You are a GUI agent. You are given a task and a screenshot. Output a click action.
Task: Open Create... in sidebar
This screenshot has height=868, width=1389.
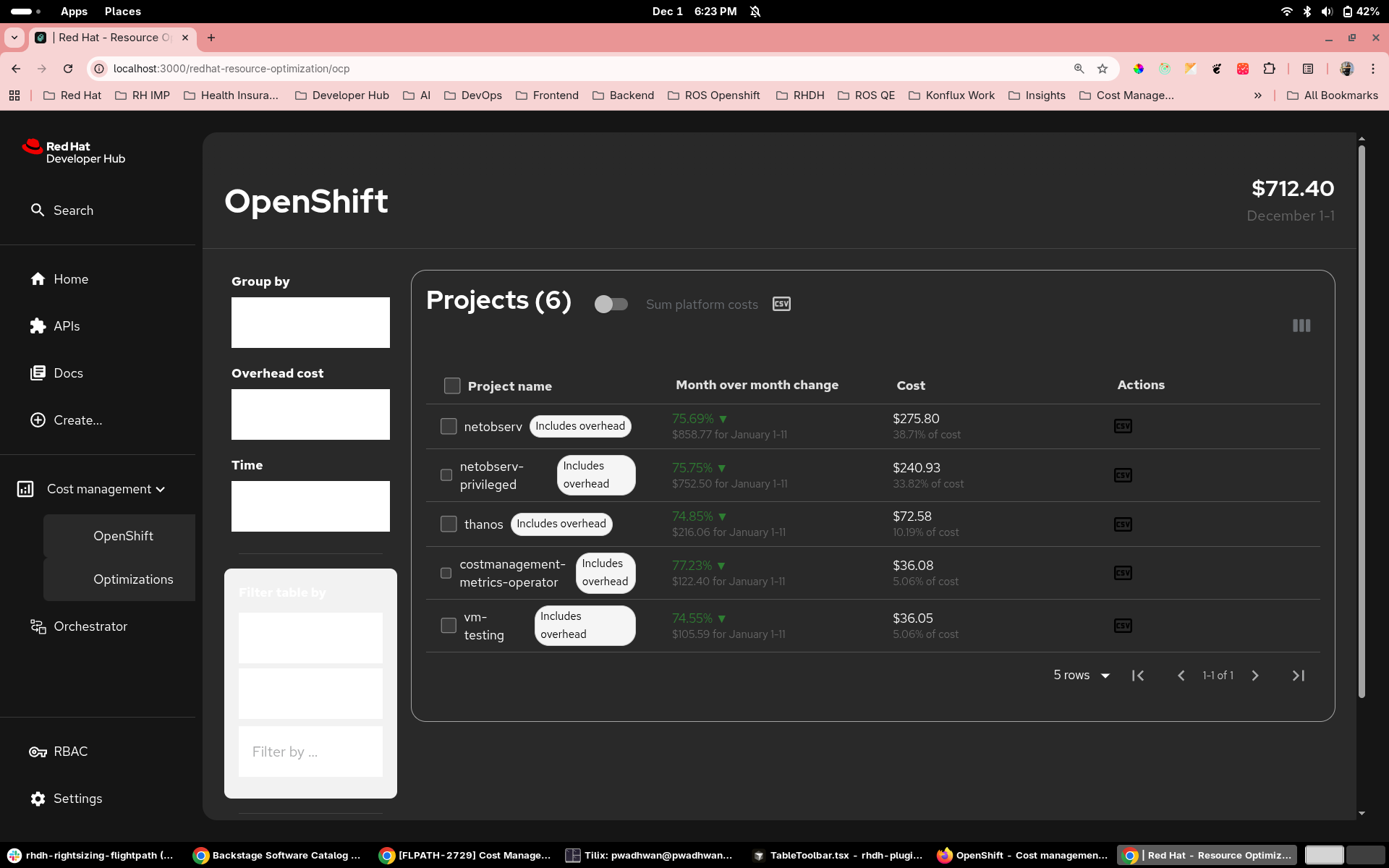click(x=77, y=420)
